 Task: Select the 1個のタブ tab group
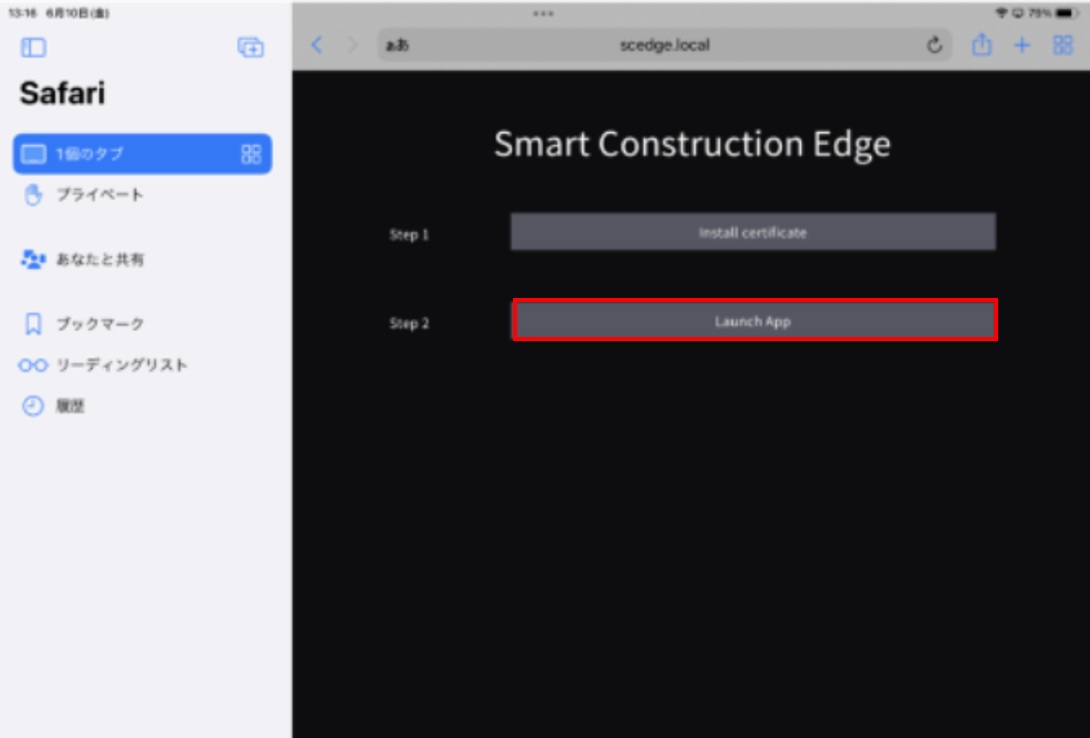tap(142, 154)
